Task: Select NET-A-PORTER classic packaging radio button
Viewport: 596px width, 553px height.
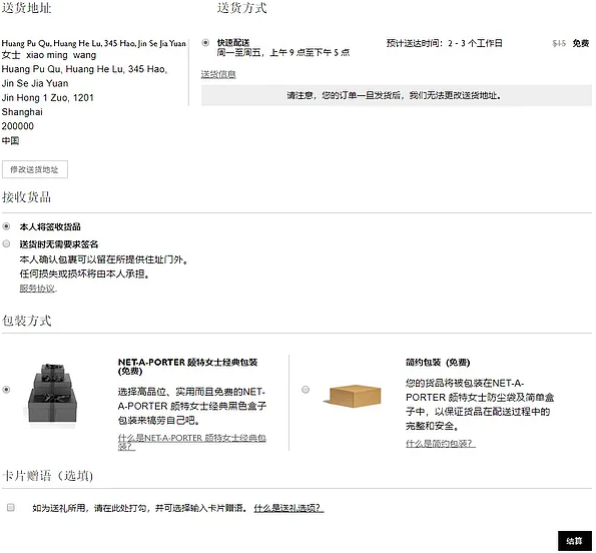Action: [6, 390]
